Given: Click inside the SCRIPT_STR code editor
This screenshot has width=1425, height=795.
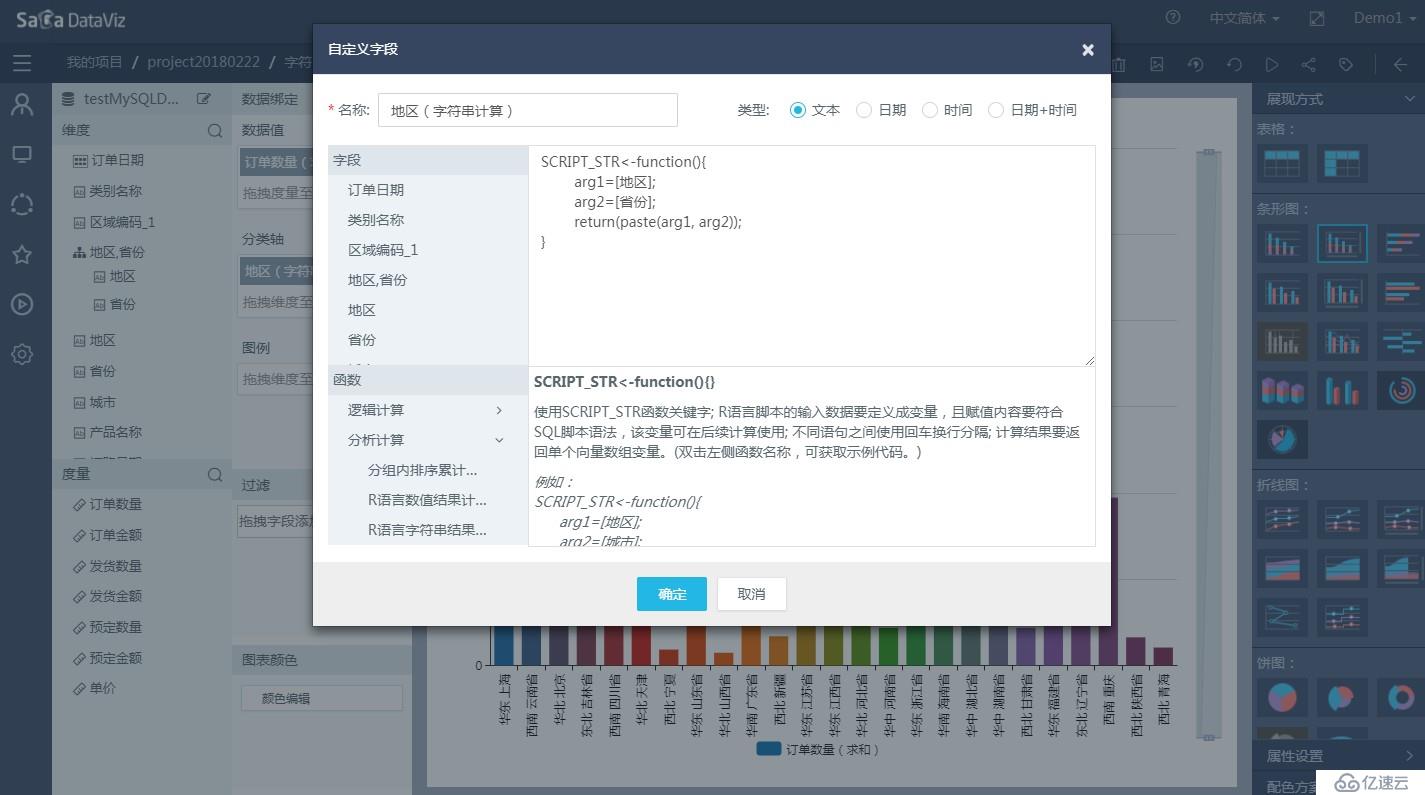Looking at the screenshot, I should (811, 255).
